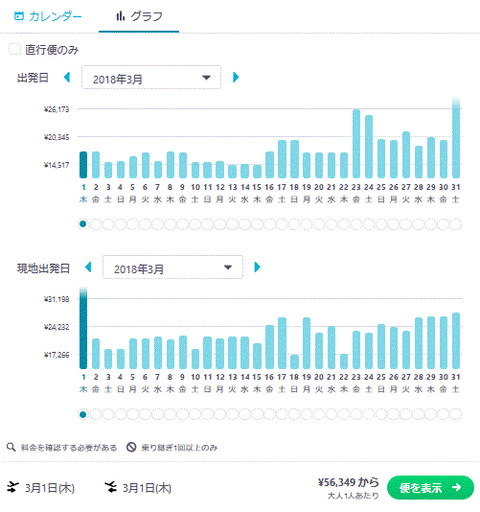480x512 pixels.
Task: Click the 乗り継ぎ1回以上のみ legend text
Action: (179, 447)
